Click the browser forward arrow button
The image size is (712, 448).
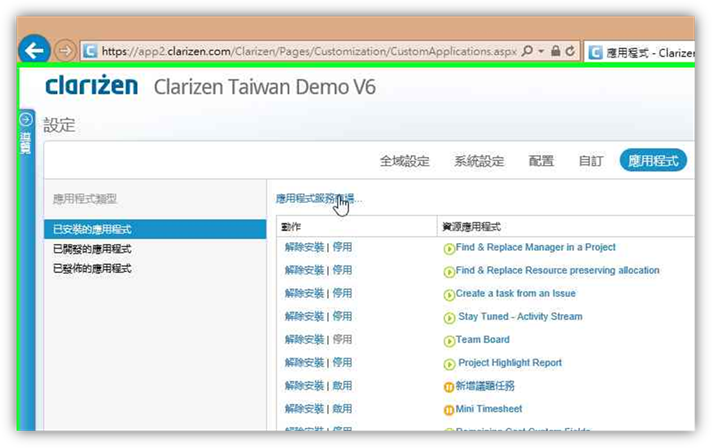65,50
